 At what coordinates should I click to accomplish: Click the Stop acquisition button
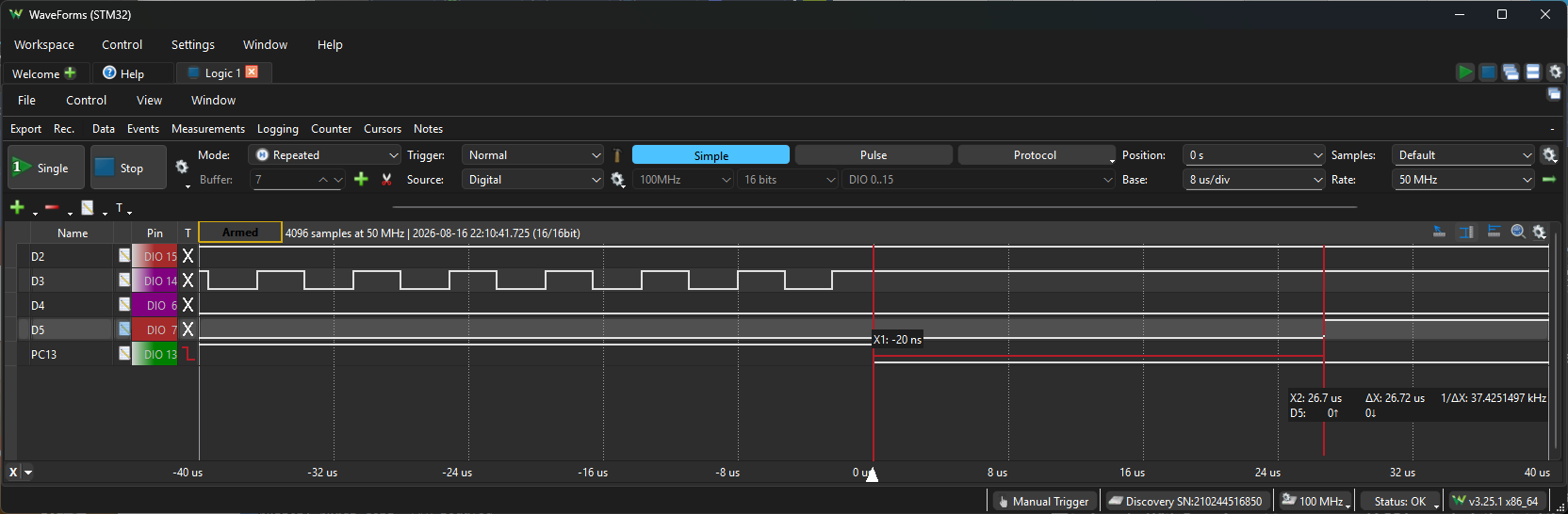tap(129, 168)
